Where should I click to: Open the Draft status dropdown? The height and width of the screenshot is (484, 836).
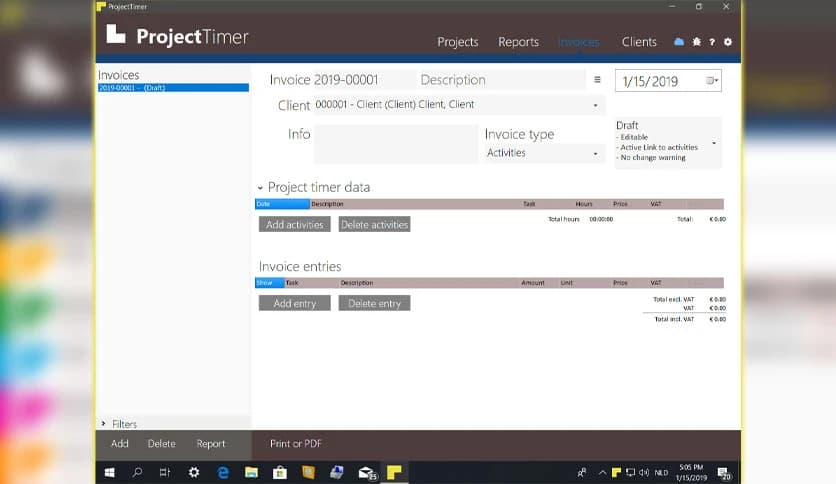713,143
